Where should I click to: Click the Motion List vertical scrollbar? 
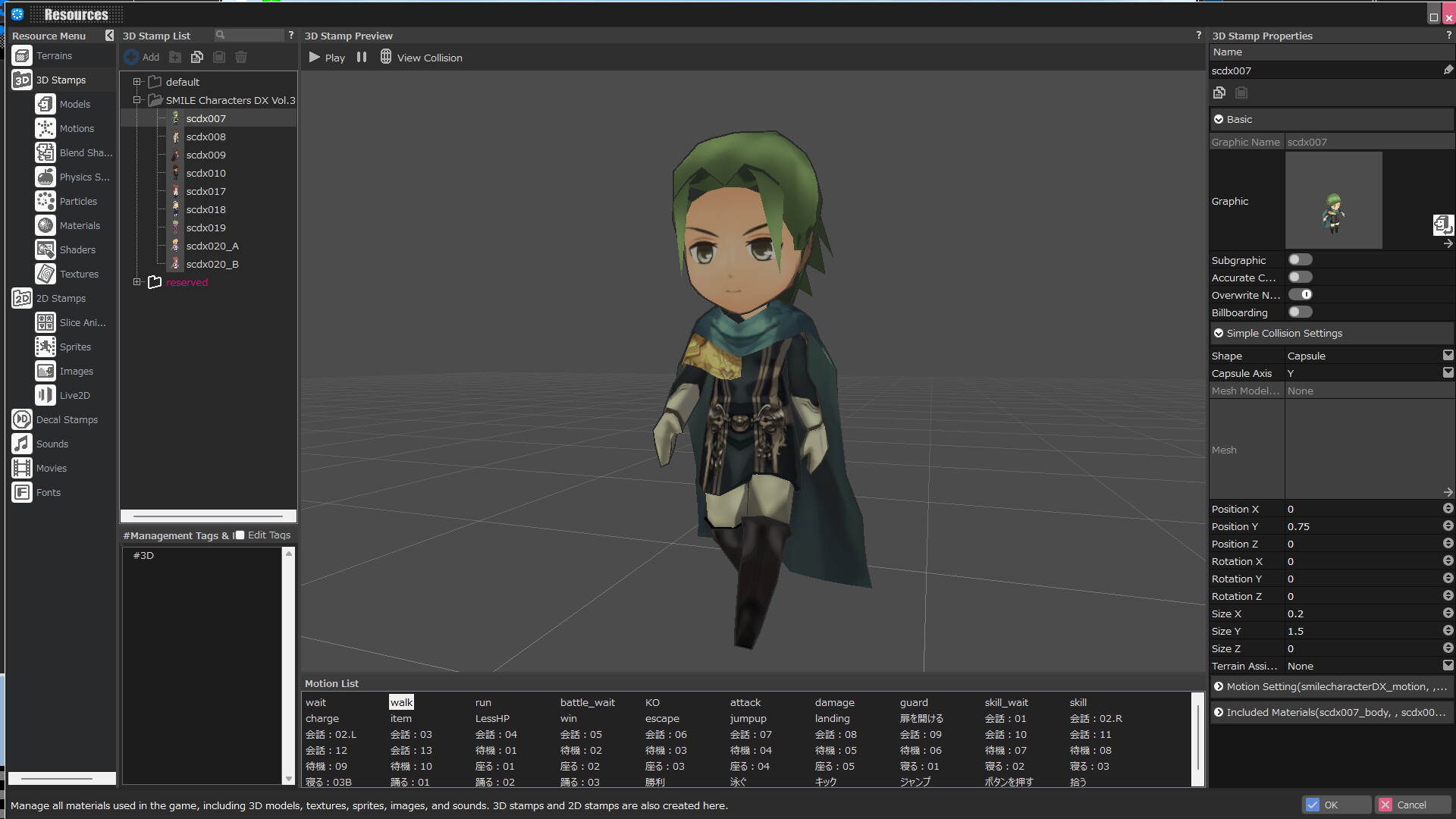point(1198,739)
